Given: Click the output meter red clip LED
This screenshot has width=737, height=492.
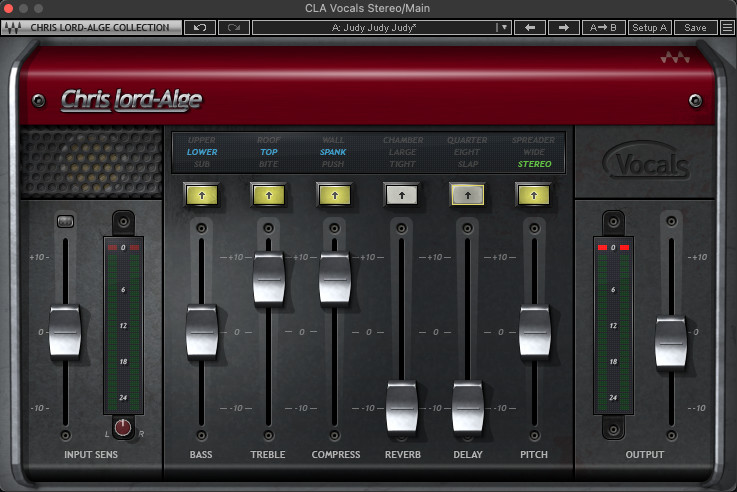Looking at the screenshot, I should 613,247.
